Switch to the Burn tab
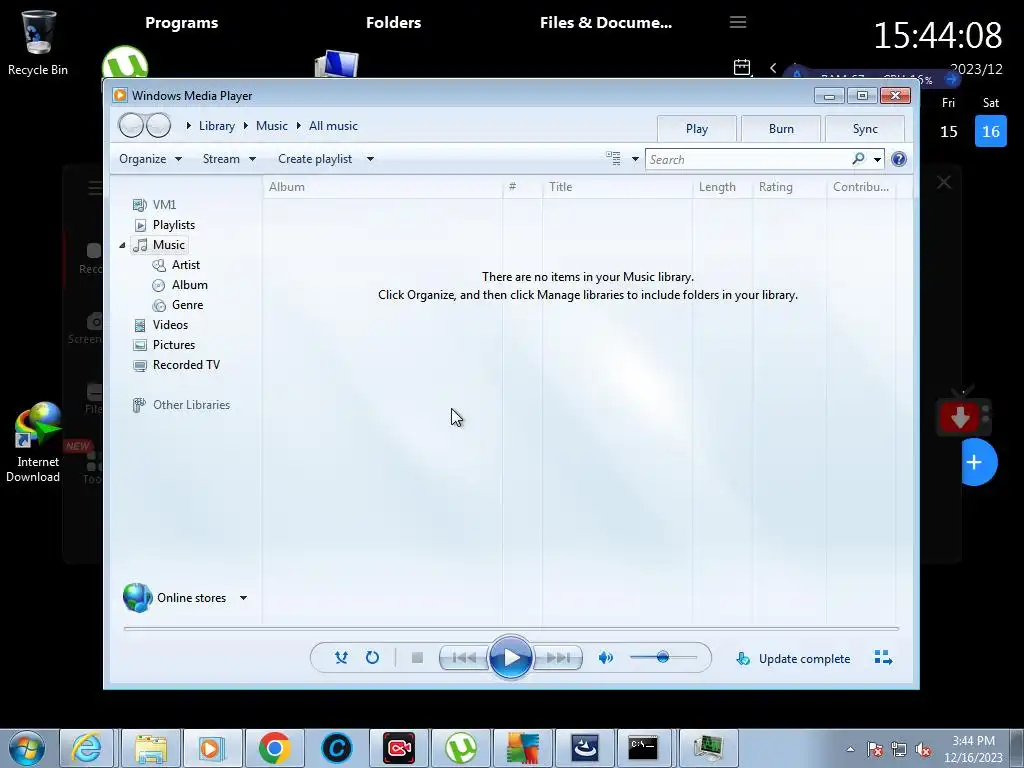 click(x=781, y=129)
